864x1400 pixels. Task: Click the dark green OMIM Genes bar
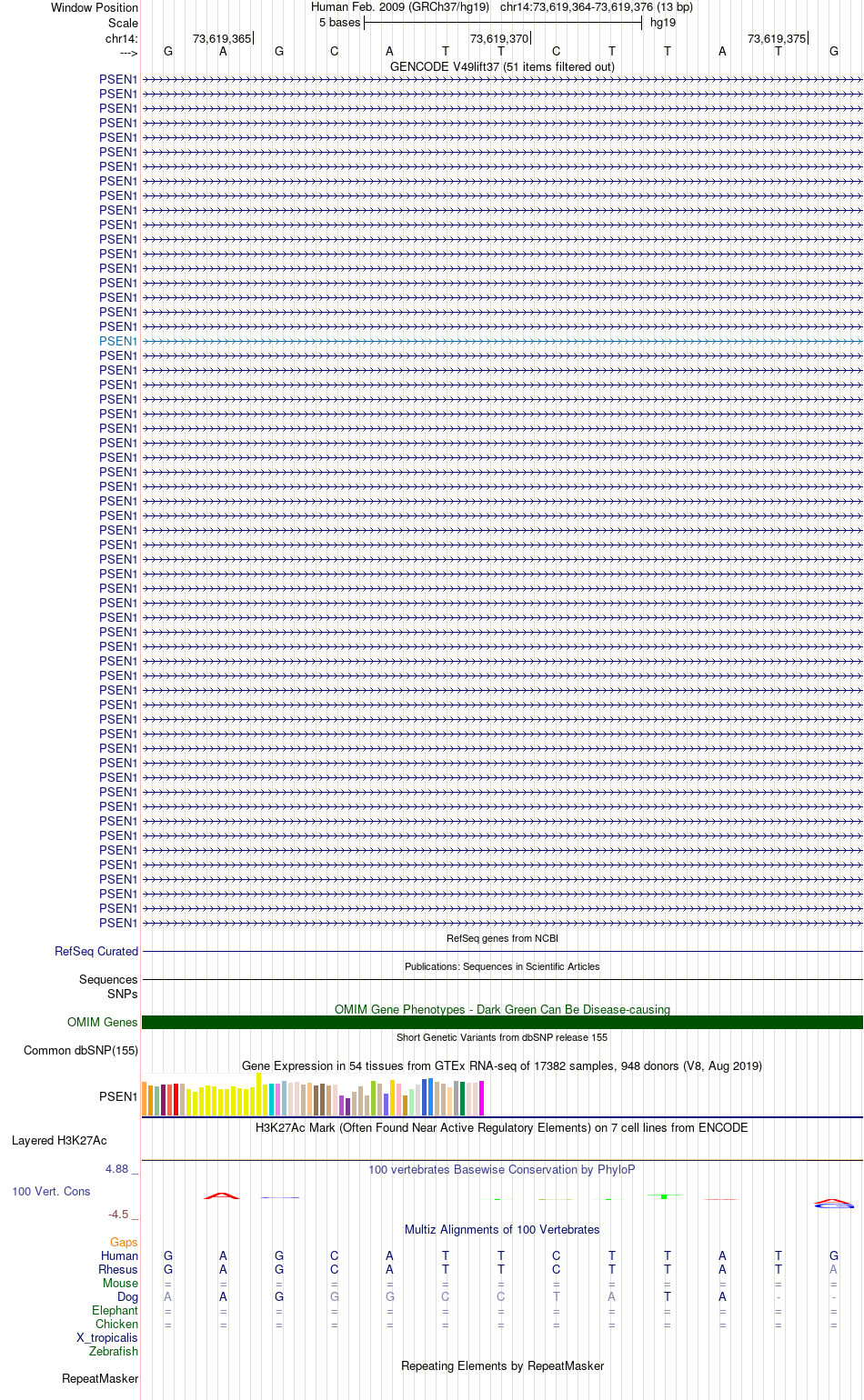502,1023
